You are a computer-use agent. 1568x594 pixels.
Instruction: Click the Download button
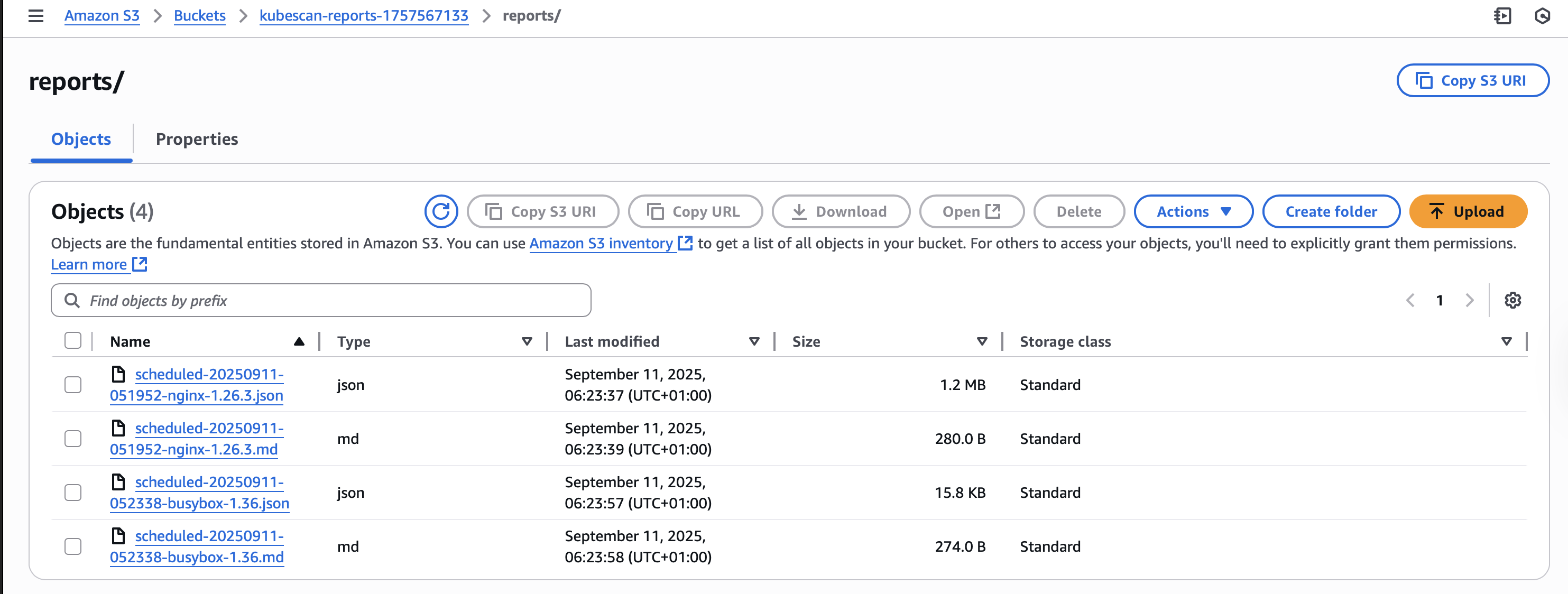(x=841, y=211)
